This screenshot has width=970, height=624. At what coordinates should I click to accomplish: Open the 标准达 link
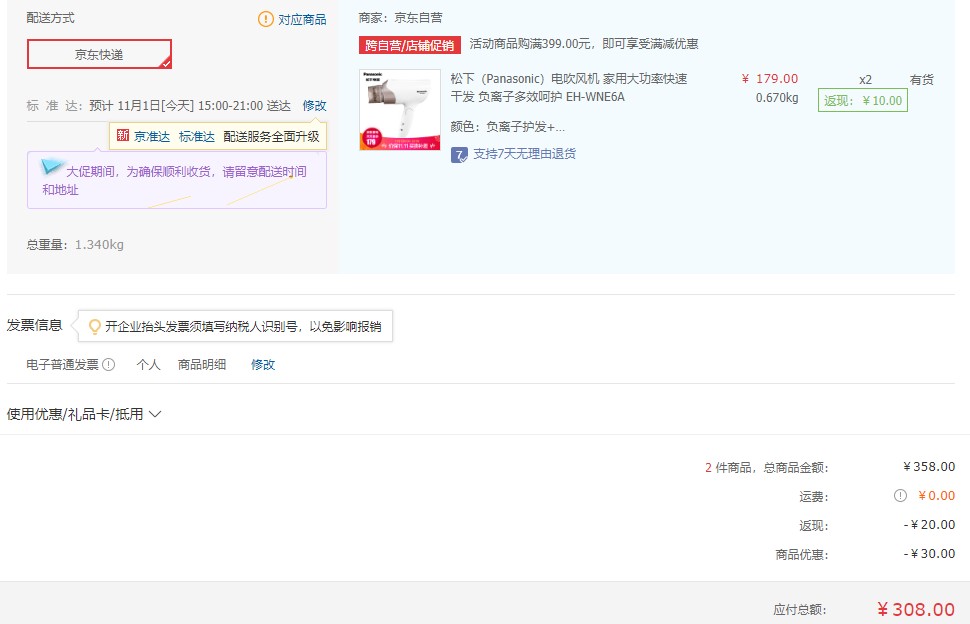click(x=197, y=136)
